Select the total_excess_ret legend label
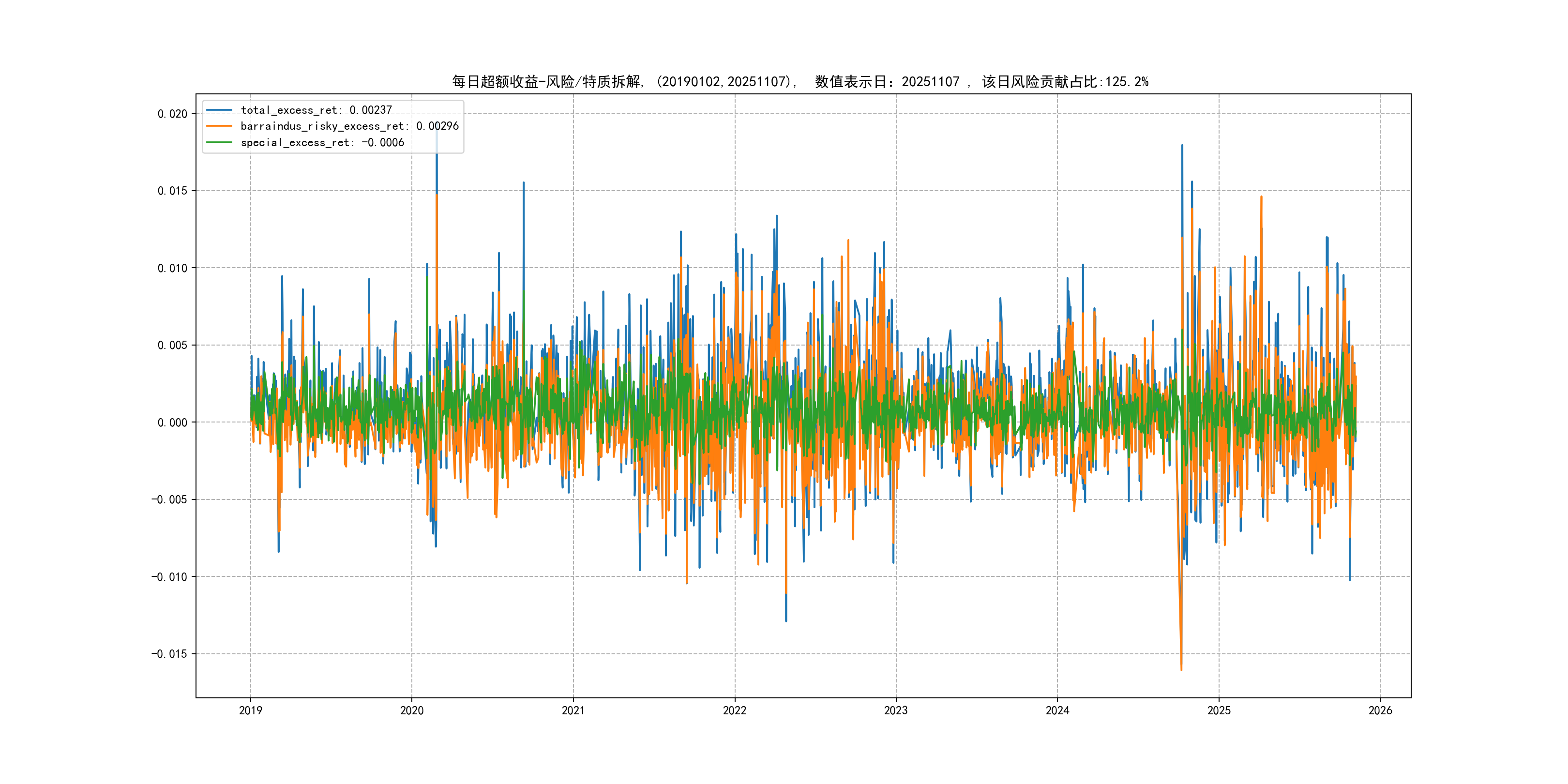Screen dimensions: 1568x784 316,110
